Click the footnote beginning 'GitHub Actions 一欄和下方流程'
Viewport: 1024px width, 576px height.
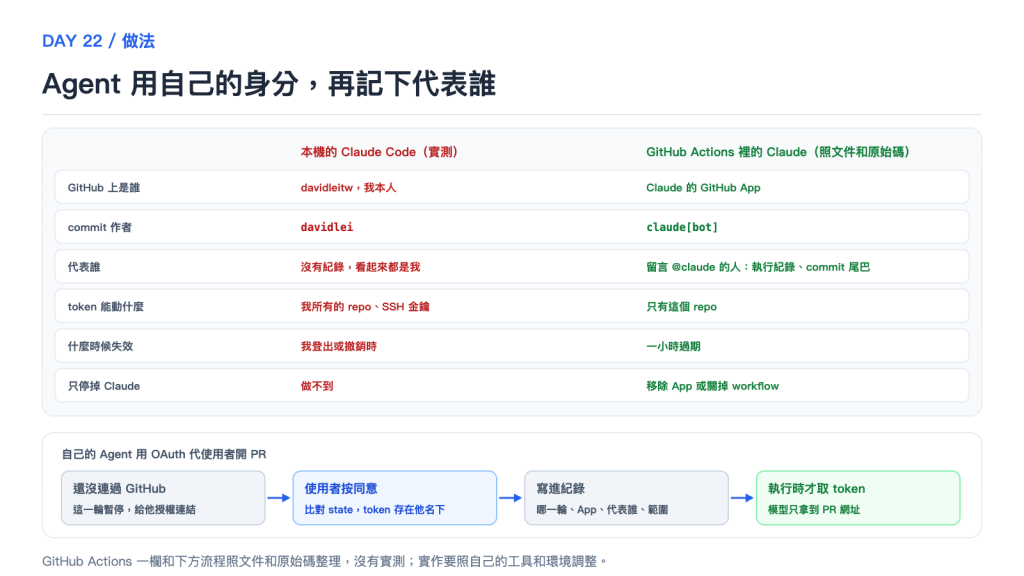[x=325, y=561]
